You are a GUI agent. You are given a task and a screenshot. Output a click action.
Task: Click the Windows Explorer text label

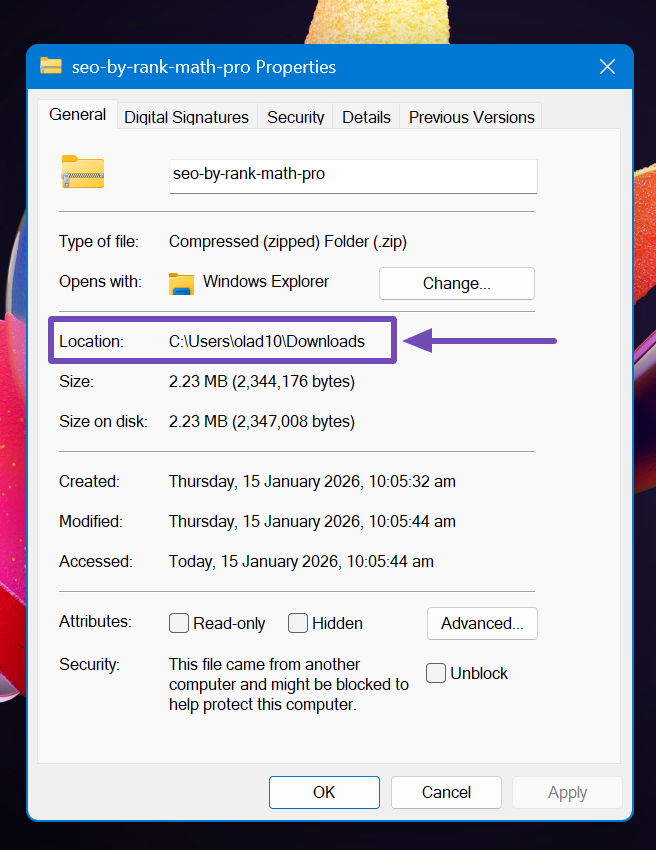point(266,281)
